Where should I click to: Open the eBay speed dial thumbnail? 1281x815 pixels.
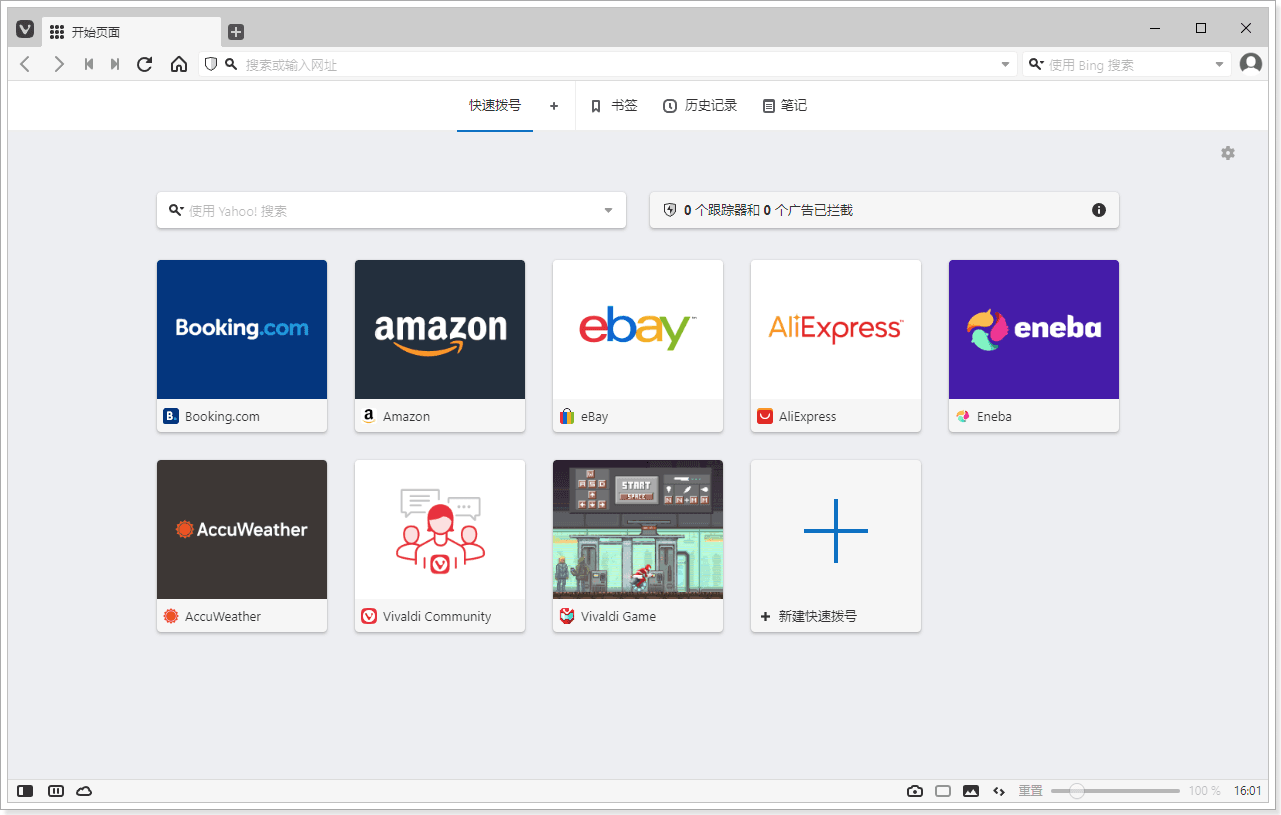(x=638, y=329)
